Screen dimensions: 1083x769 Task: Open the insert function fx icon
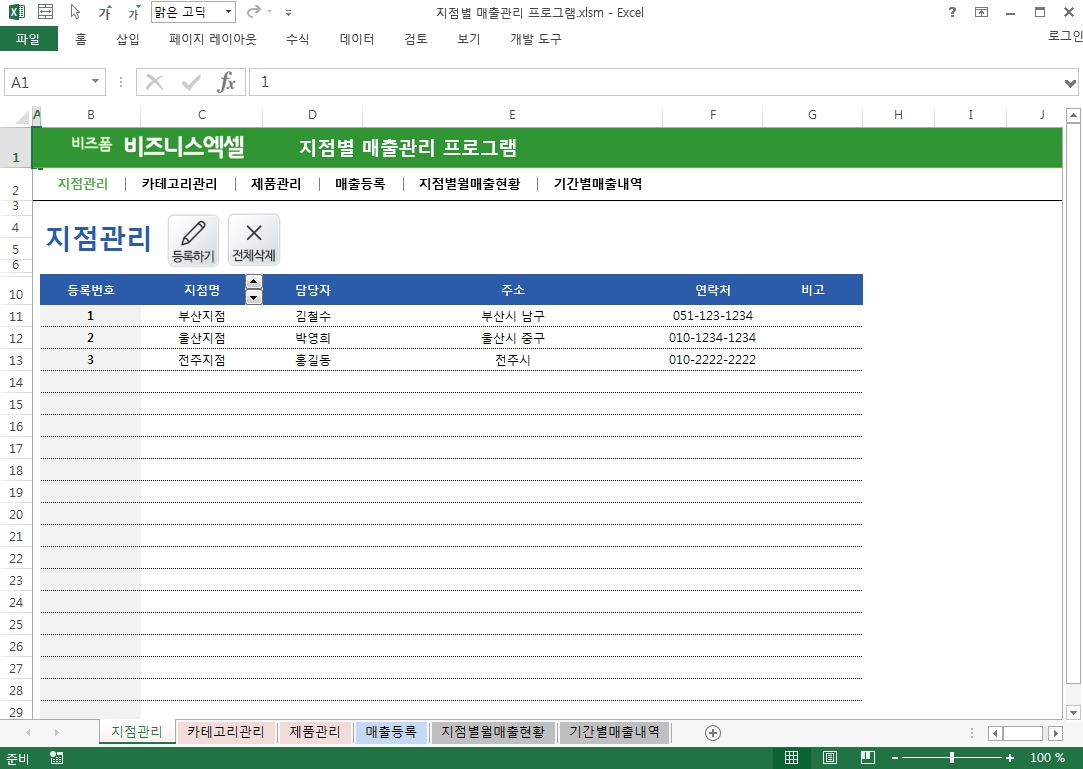pyautogui.click(x=227, y=82)
